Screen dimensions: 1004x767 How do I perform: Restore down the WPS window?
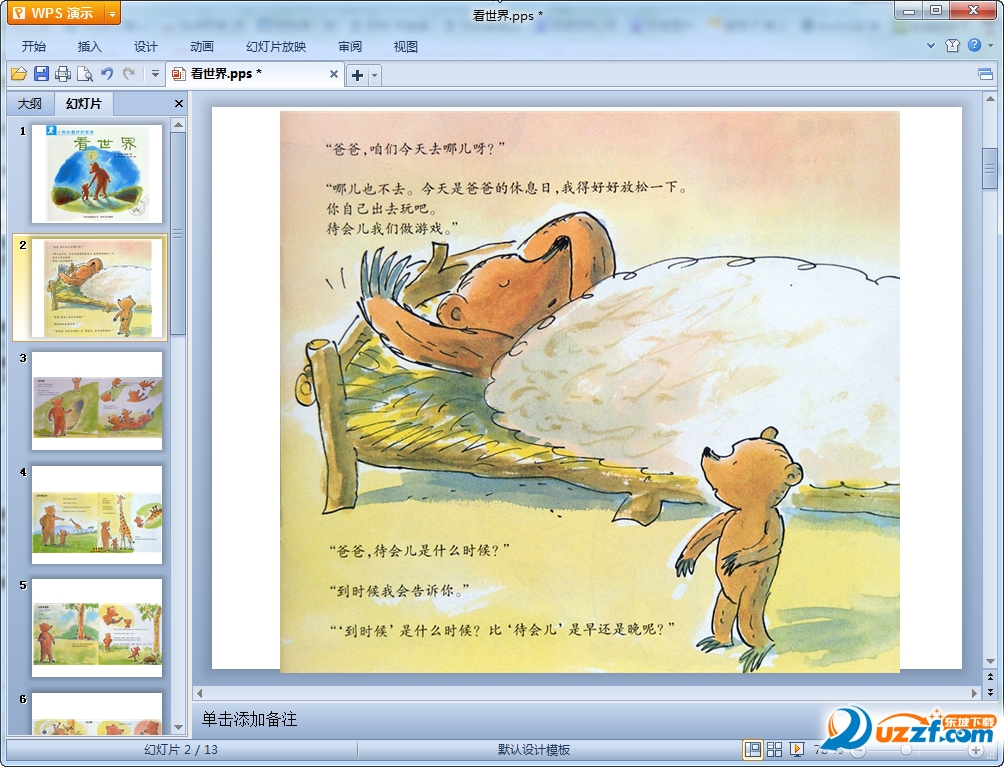935,10
